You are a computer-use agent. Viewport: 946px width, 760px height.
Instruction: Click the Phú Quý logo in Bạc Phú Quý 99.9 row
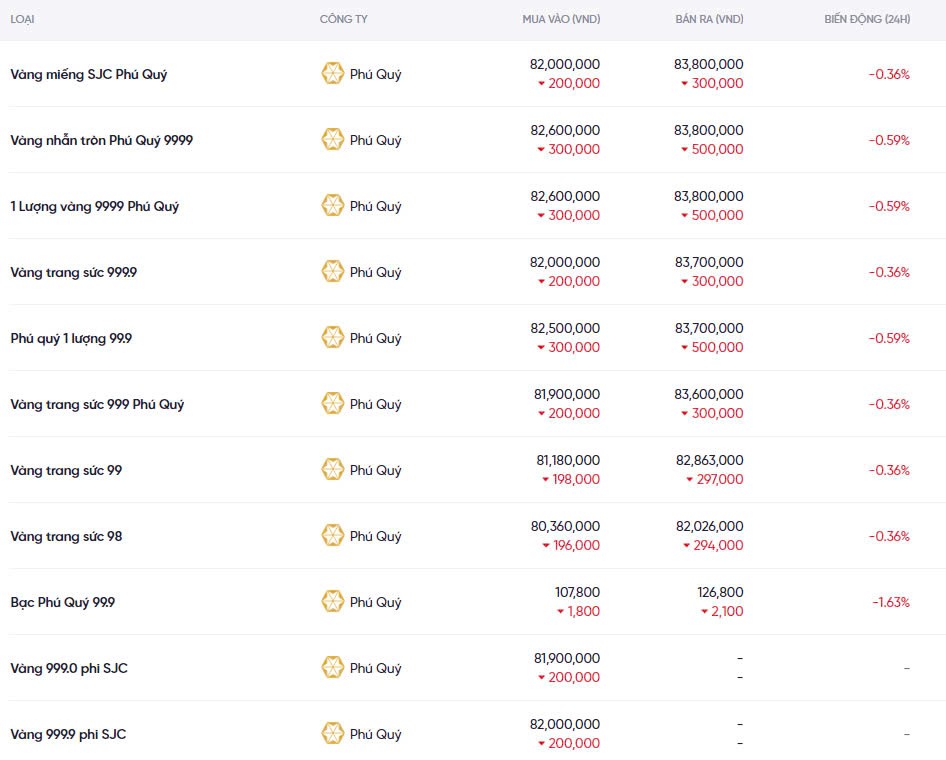(332, 602)
